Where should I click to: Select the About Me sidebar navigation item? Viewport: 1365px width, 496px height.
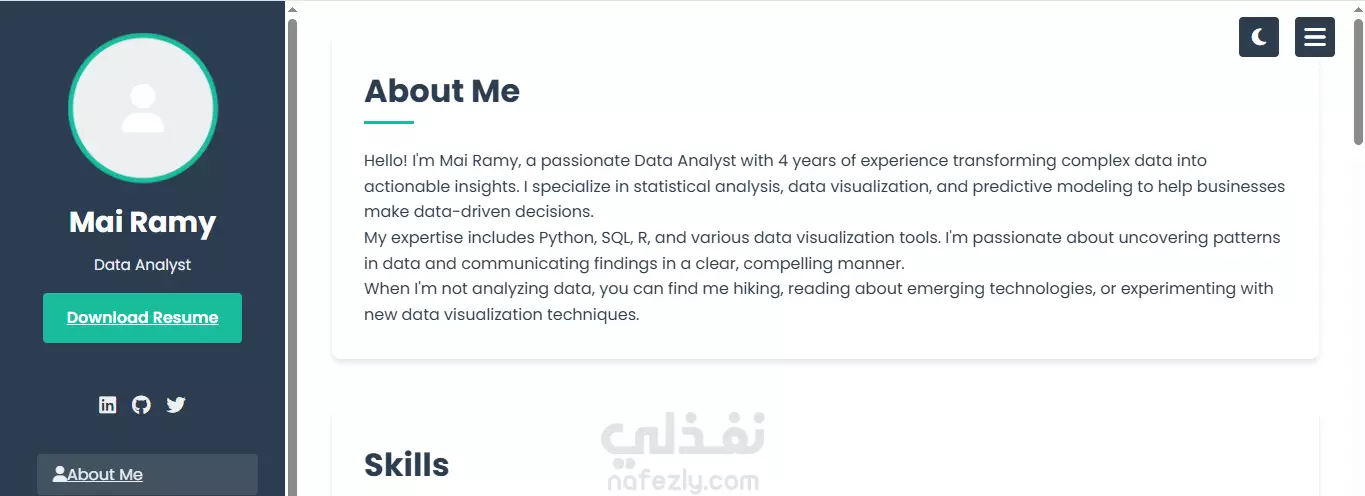click(147, 475)
